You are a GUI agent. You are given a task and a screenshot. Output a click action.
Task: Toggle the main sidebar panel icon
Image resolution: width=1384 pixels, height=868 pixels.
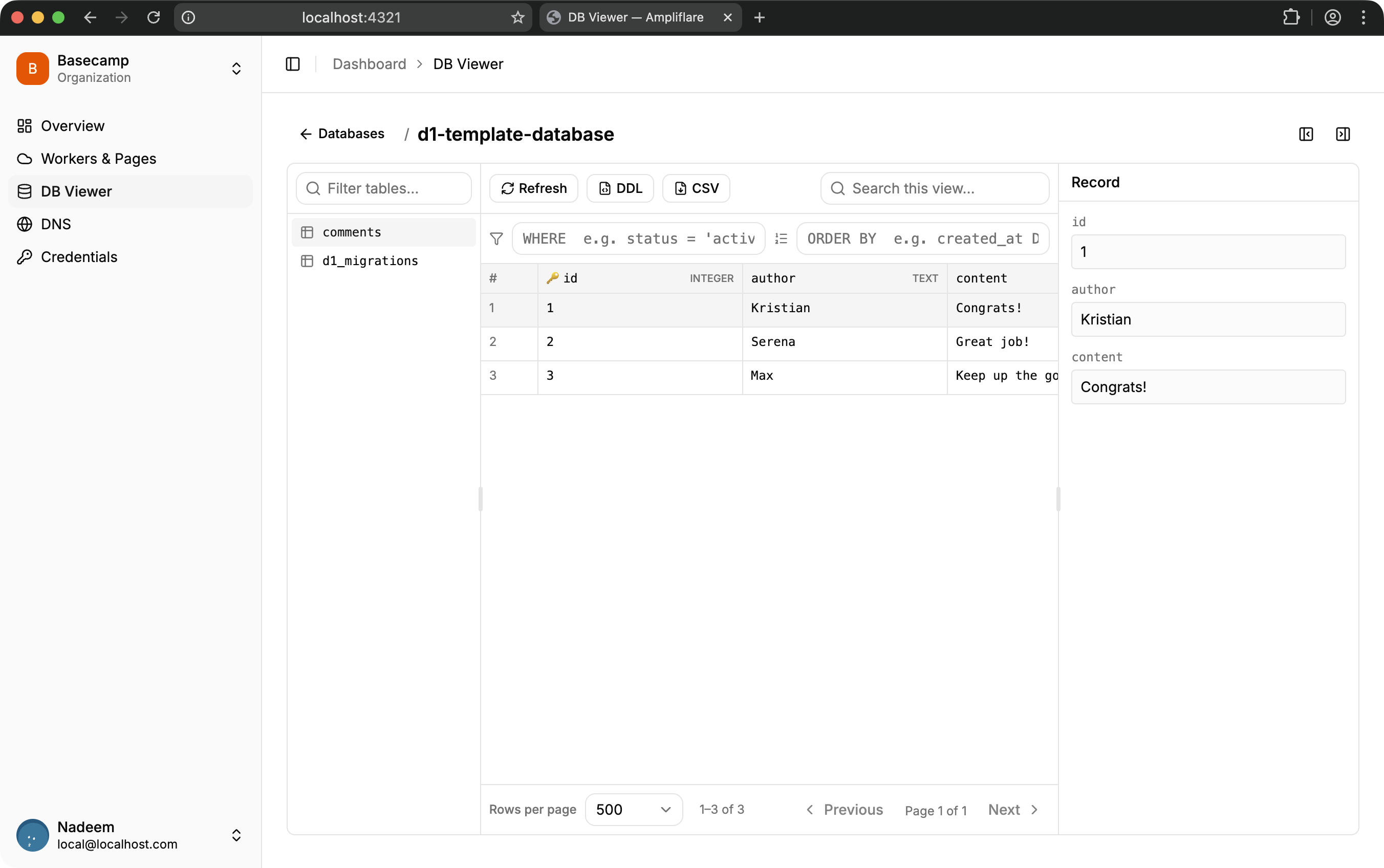click(293, 64)
